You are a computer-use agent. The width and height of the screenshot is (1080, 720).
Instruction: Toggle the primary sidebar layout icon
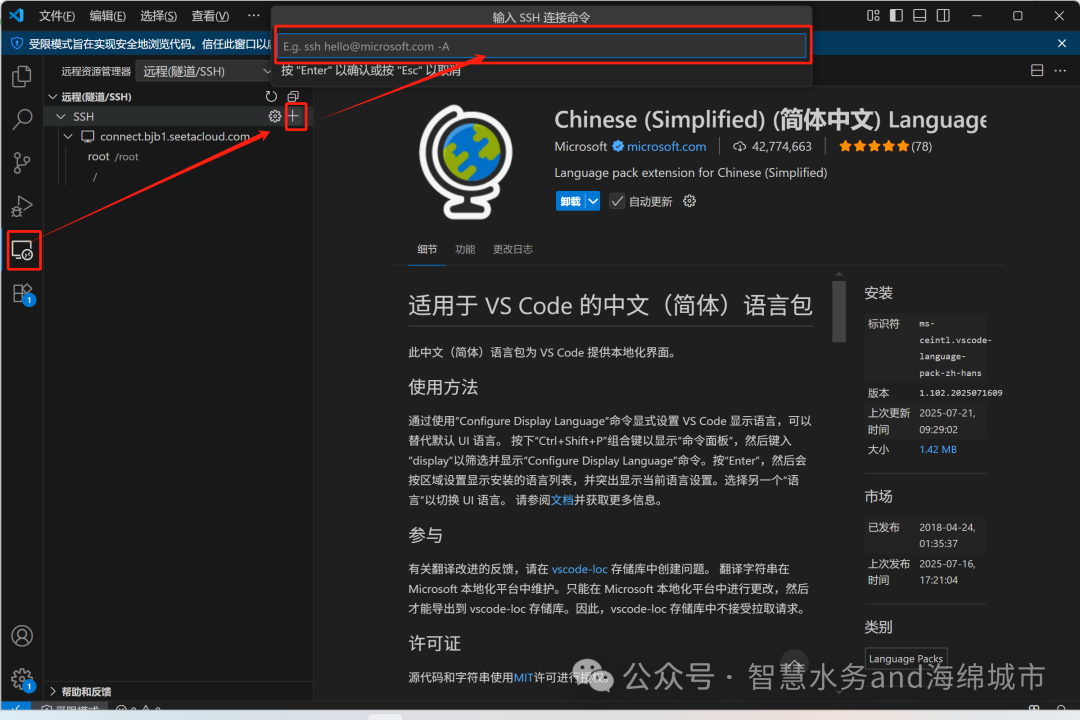coord(896,15)
